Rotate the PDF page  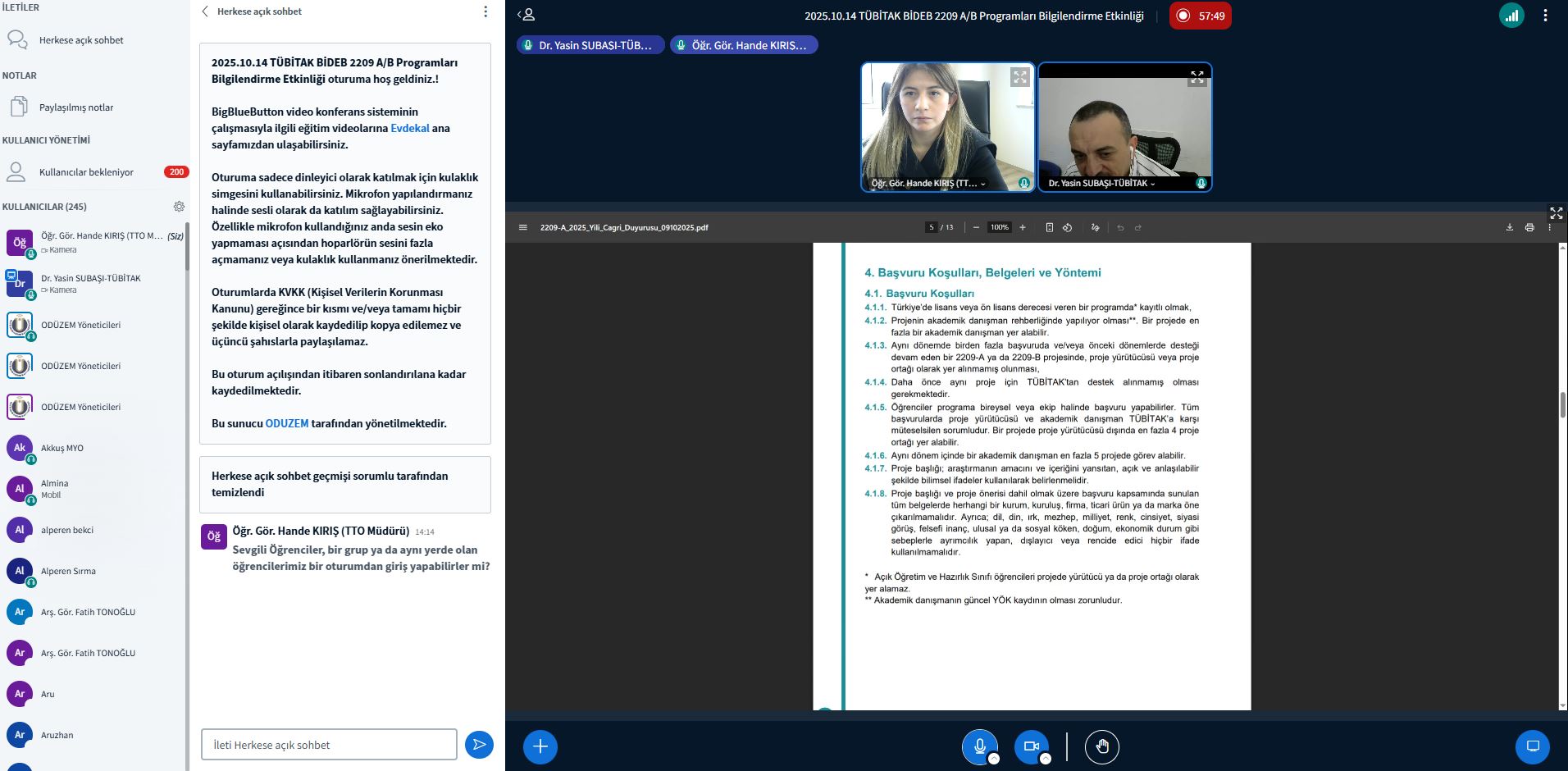[1067, 227]
